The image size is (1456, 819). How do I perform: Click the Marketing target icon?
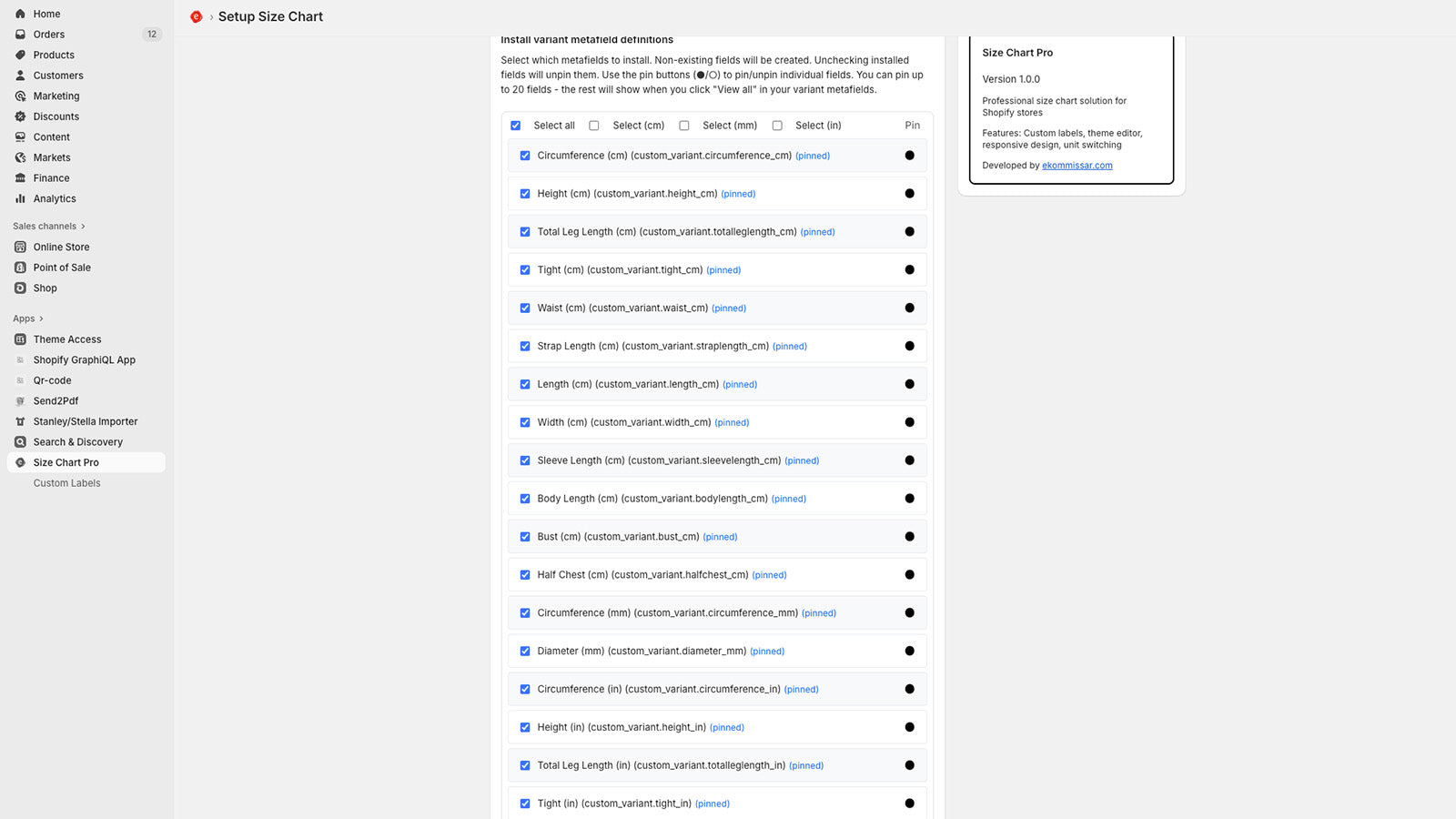20,96
